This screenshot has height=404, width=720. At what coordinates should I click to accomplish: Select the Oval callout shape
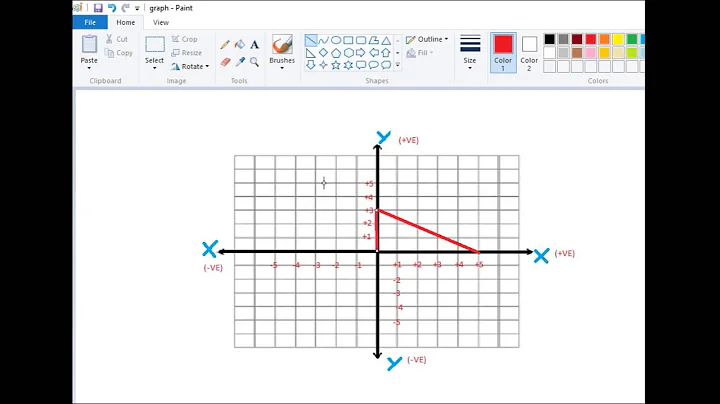click(374, 65)
